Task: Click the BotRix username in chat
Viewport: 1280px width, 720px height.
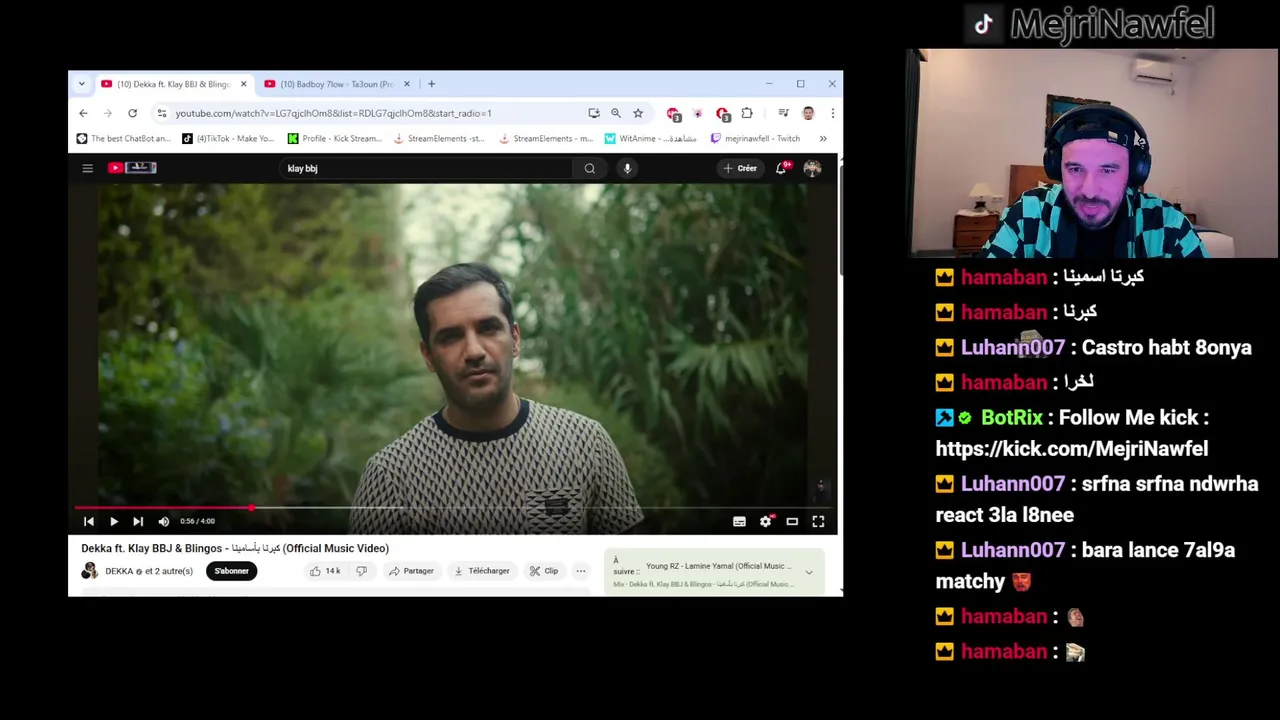Action: 1011,417
